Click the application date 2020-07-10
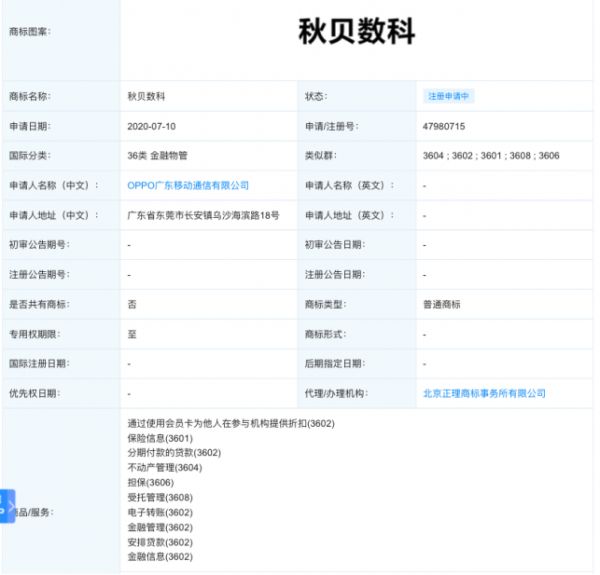Screen dimensions: 600x575 pos(151,127)
